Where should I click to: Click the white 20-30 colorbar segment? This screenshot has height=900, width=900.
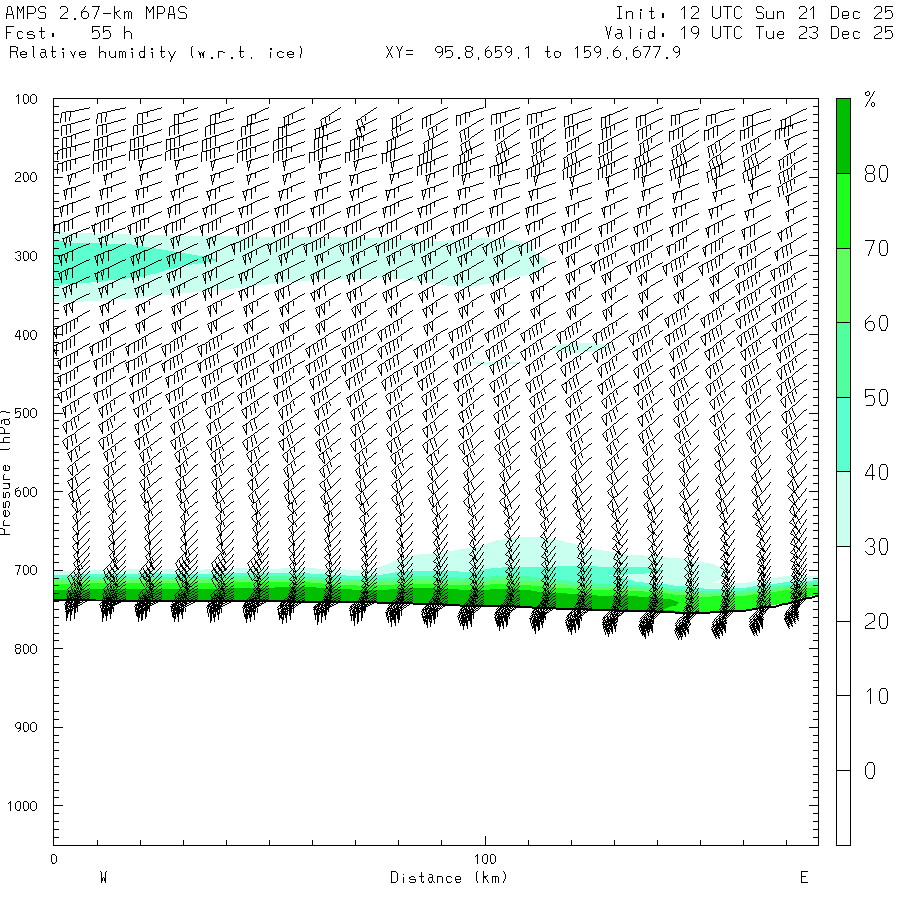(x=843, y=584)
